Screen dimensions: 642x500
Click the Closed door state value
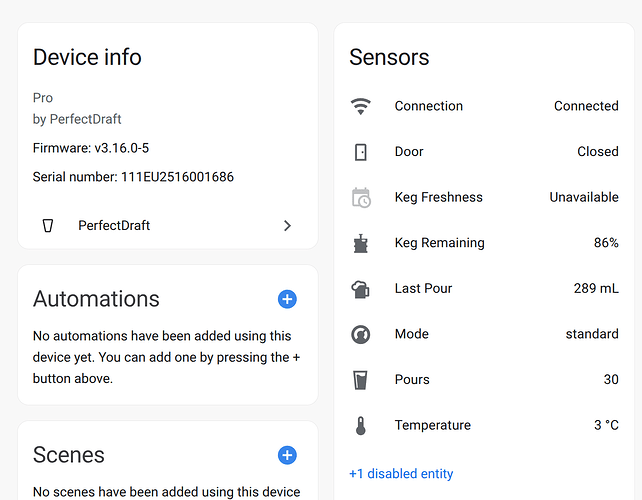(x=598, y=152)
